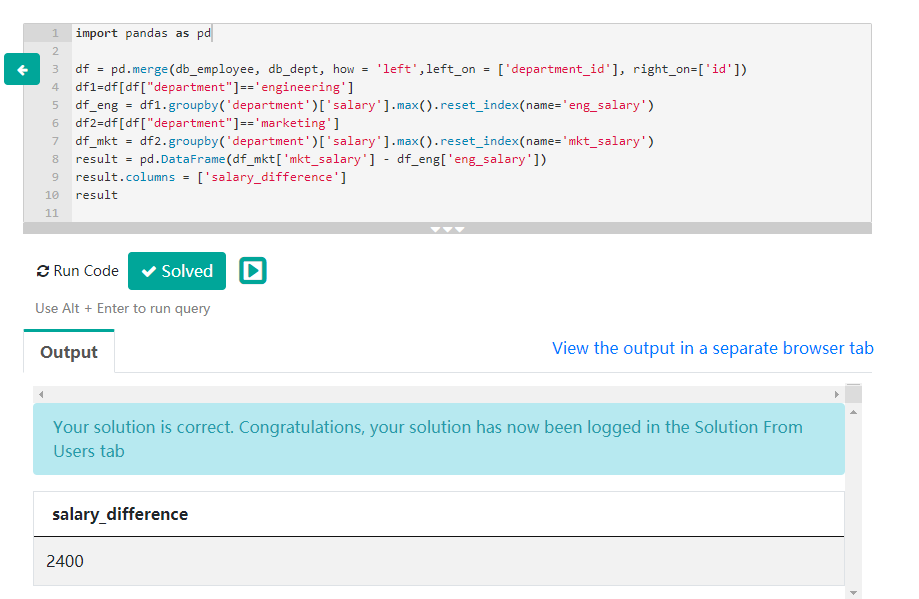Click the green Solved button
The height and width of the screenshot is (599, 919).
click(177, 271)
